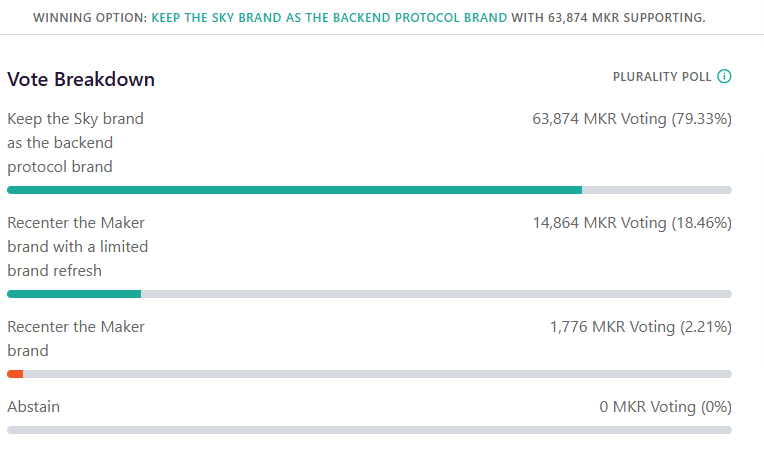Screen dimensions: 764x454
Task: Click the green fill of the 79.33% bar
Action: click(294, 189)
